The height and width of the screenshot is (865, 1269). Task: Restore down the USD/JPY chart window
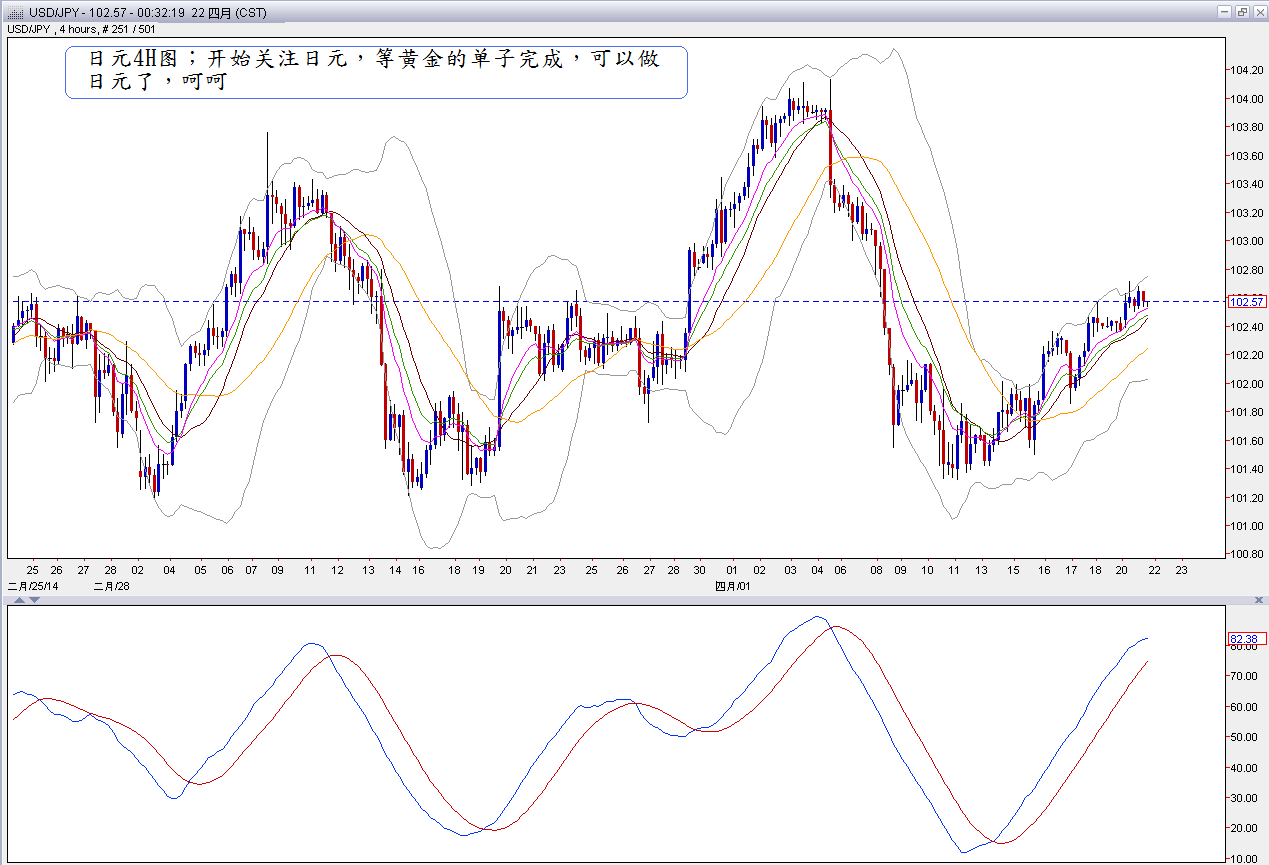1241,12
